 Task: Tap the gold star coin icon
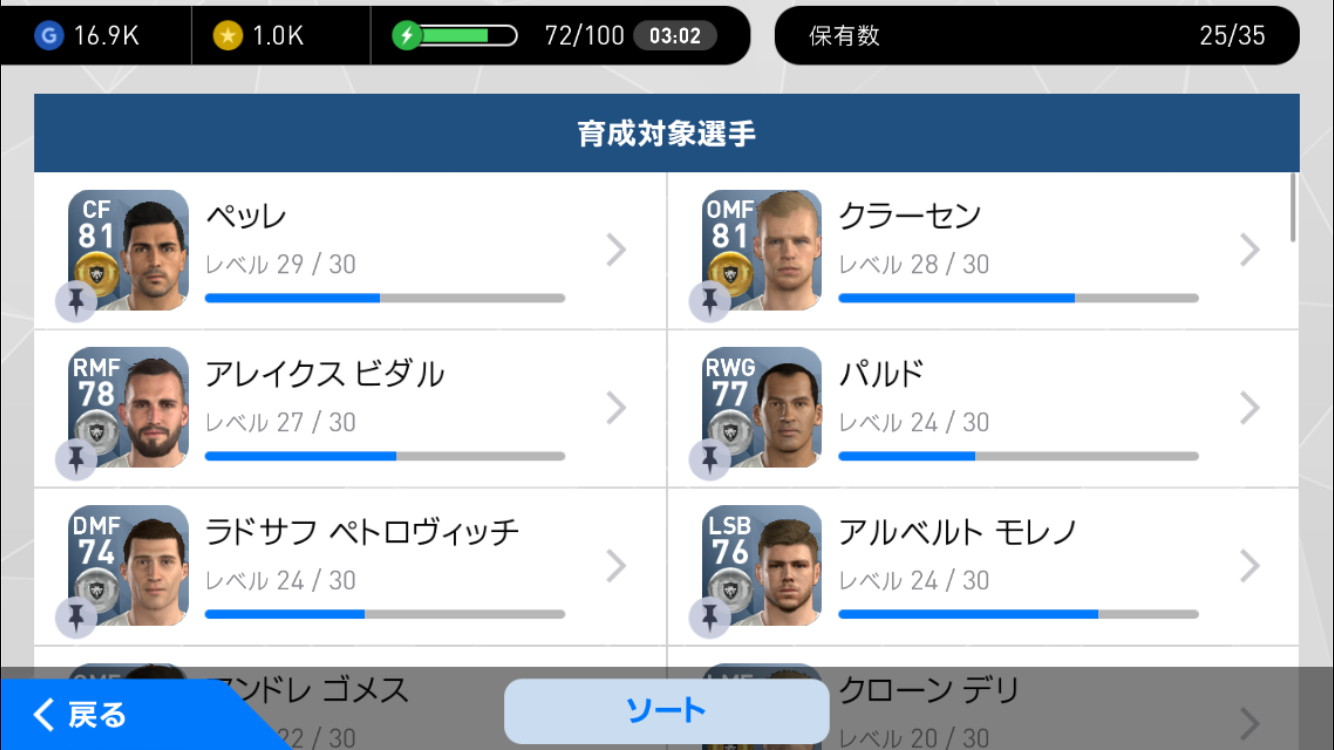coord(228,36)
